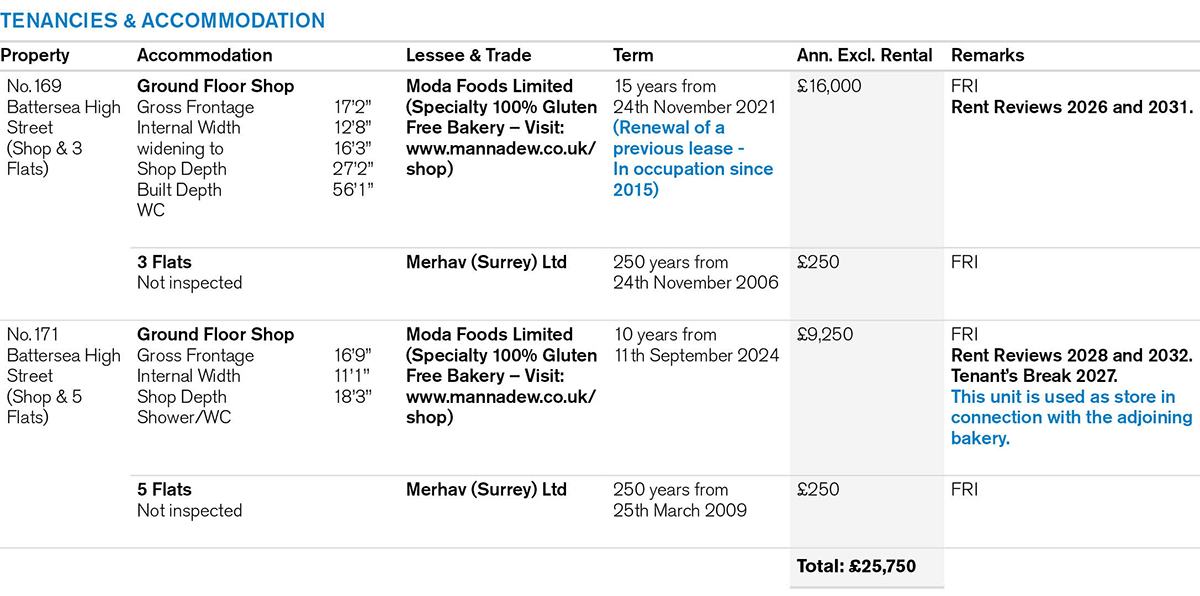The width and height of the screenshot is (1200, 596).
Task: Select the £16,000 rental amount
Action: pyautogui.click(x=829, y=86)
